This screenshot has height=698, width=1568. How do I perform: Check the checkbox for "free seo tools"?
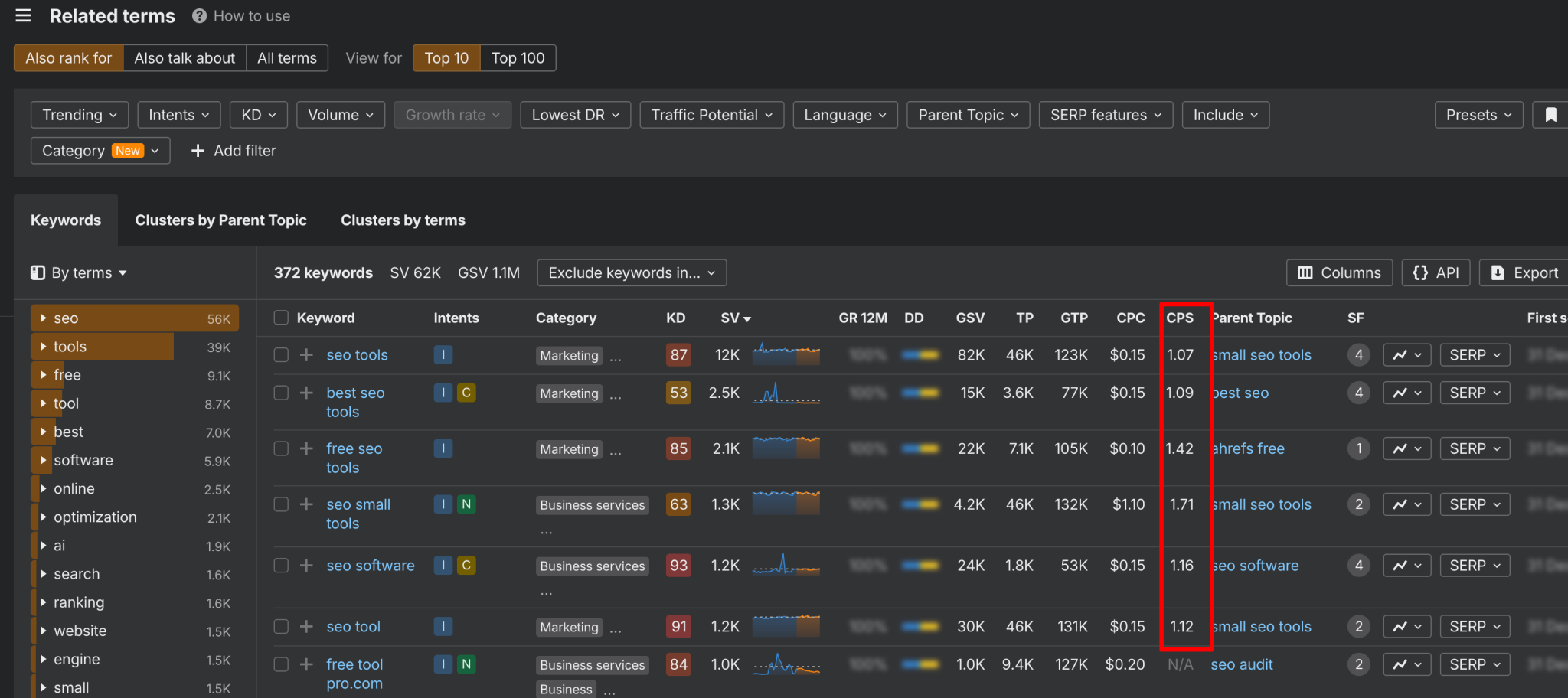pos(280,448)
